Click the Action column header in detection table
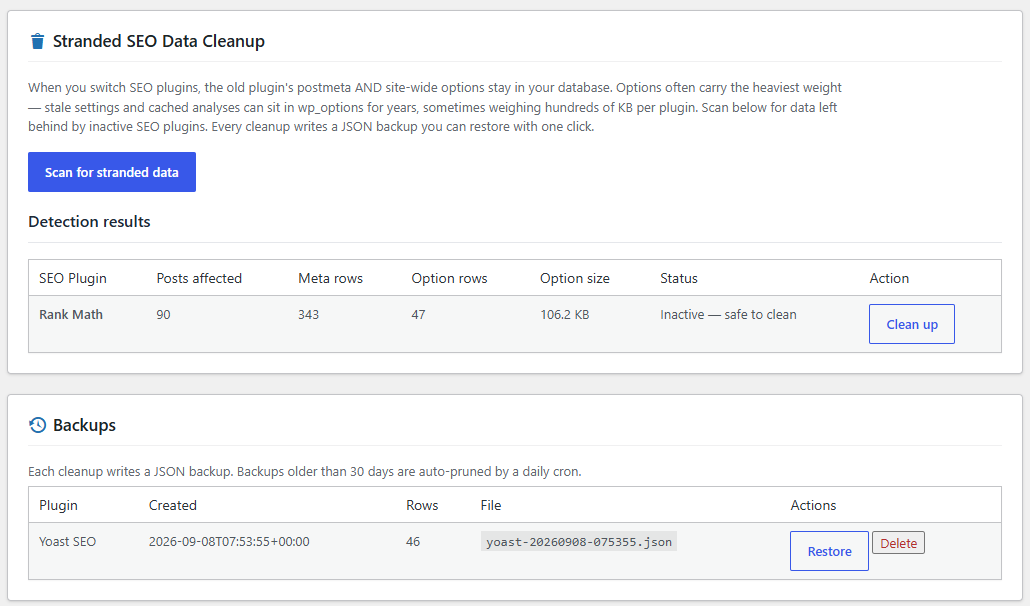This screenshot has height=606, width=1030. click(889, 278)
